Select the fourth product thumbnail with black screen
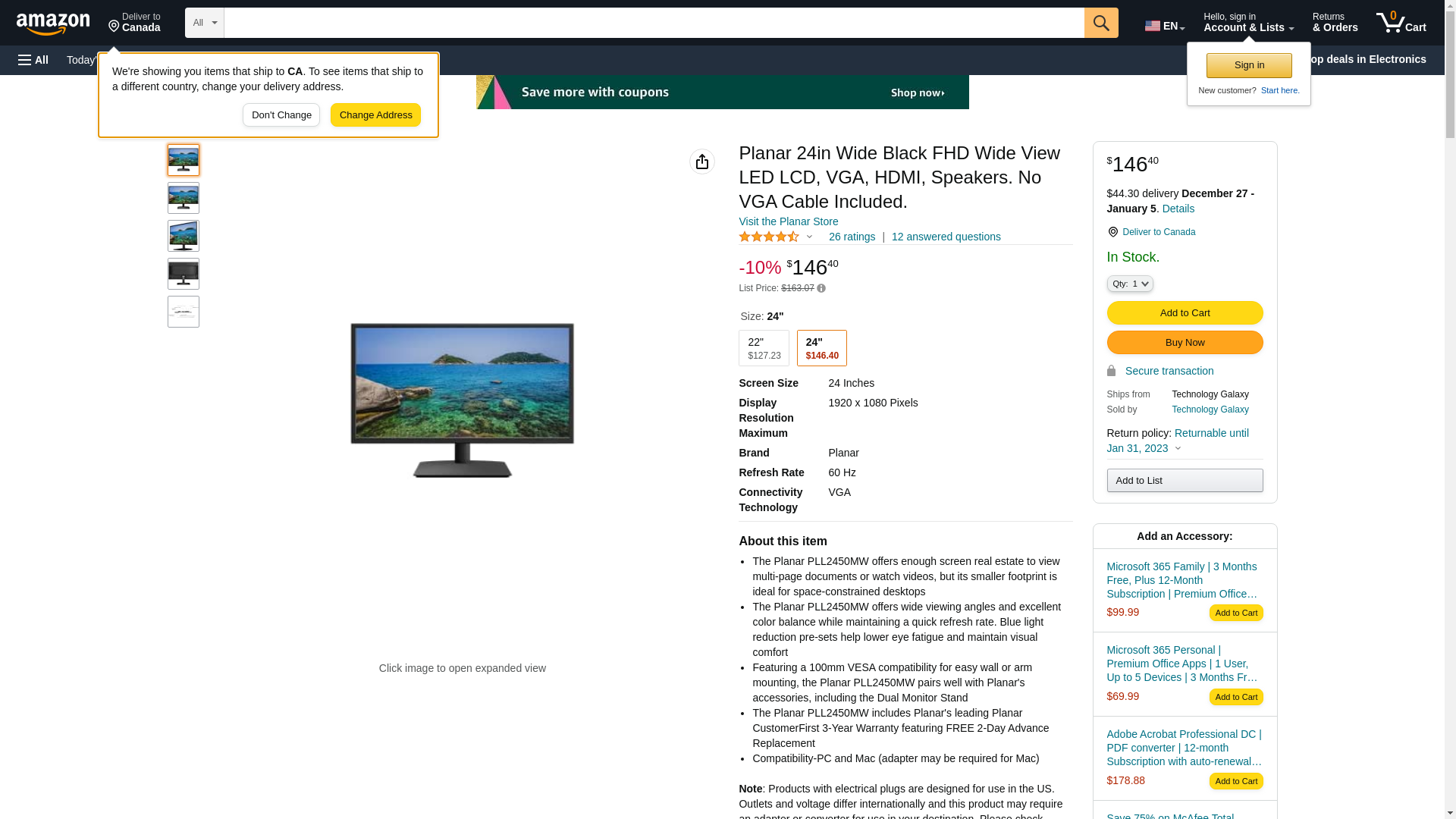This screenshot has height=819, width=1456. (x=184, y=274)
